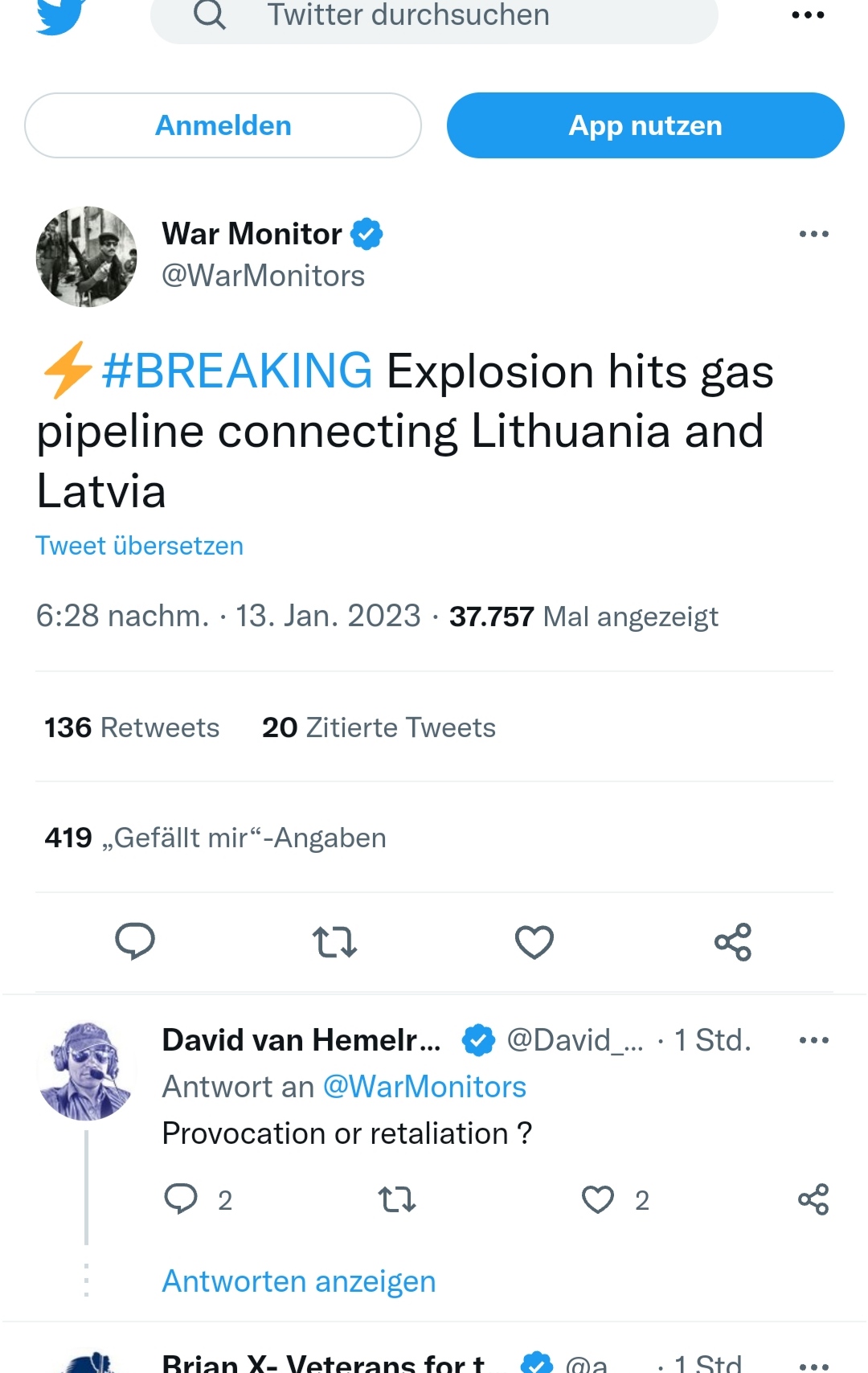Share the War Monitor tweet
This screenshot has height=1373, width=868.
(733, 941)
